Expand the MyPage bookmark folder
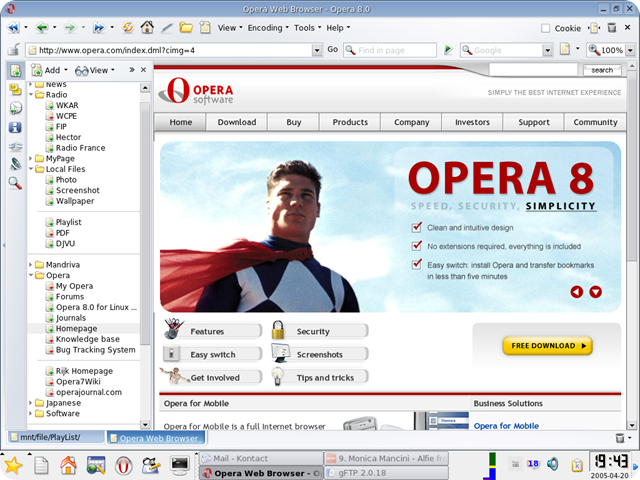The image size is (640, 480). pyautogui.click(x=31, y=158)
